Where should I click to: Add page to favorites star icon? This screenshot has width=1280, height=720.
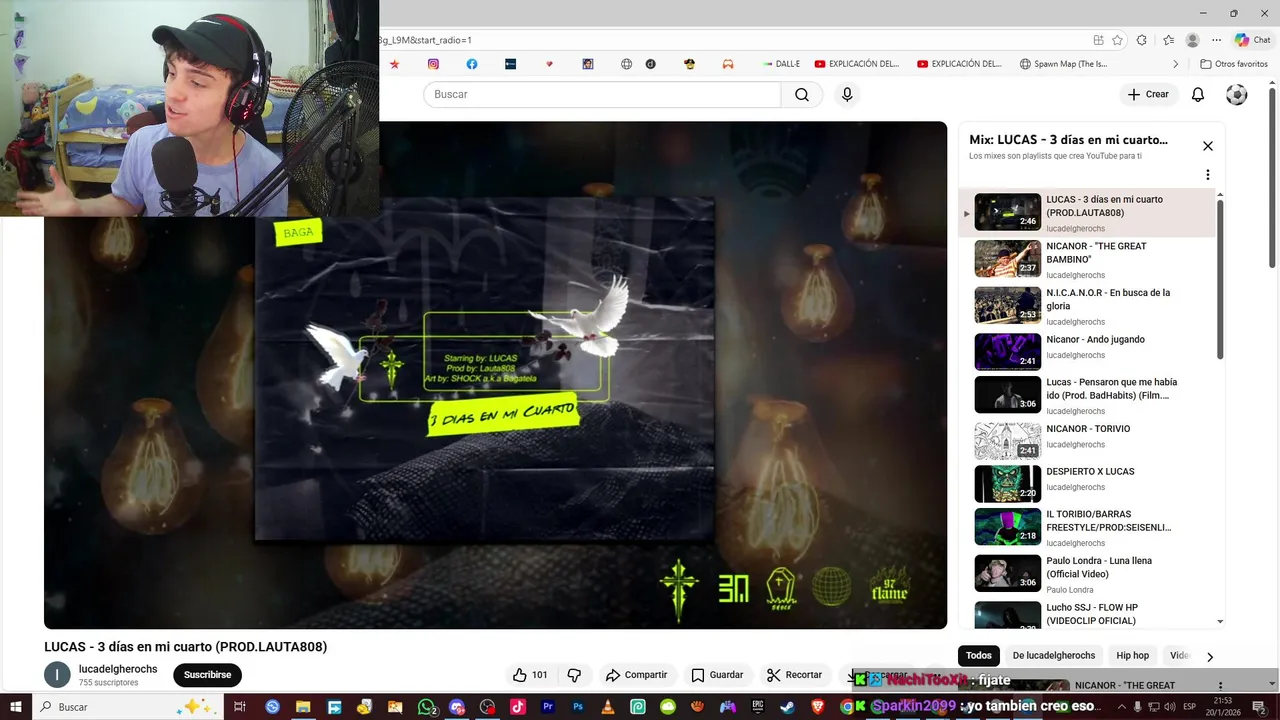click(x=1117, y=40)
